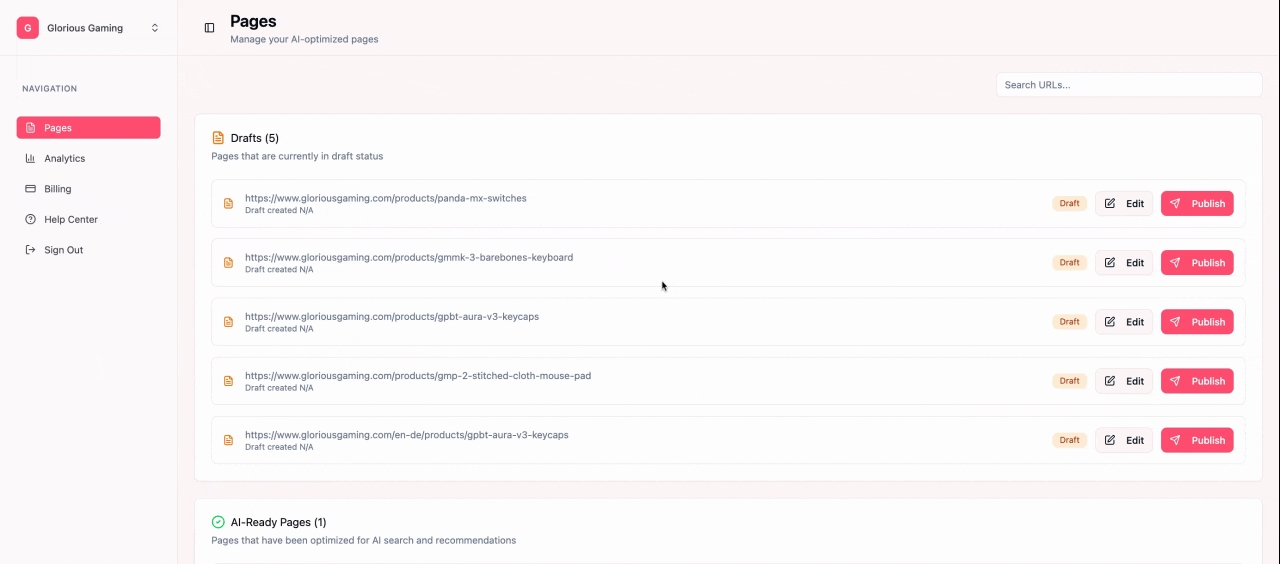This screenshot has height=564, width=1280.
Task: Click the Search URLs input field
Action: click(x=1128, y=85)
